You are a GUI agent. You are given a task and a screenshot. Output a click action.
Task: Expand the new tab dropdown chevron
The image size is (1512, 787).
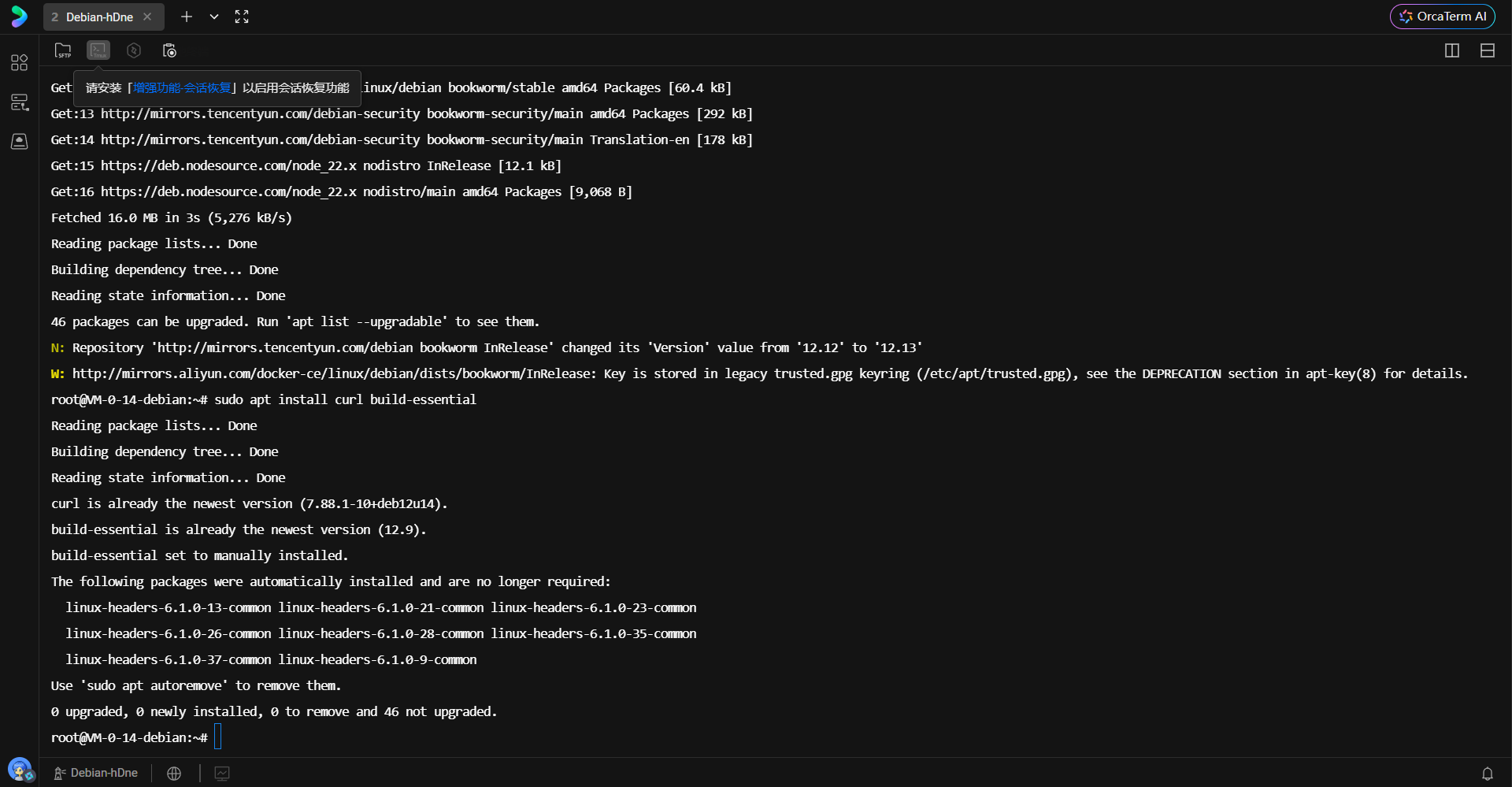tap(213, 17)
